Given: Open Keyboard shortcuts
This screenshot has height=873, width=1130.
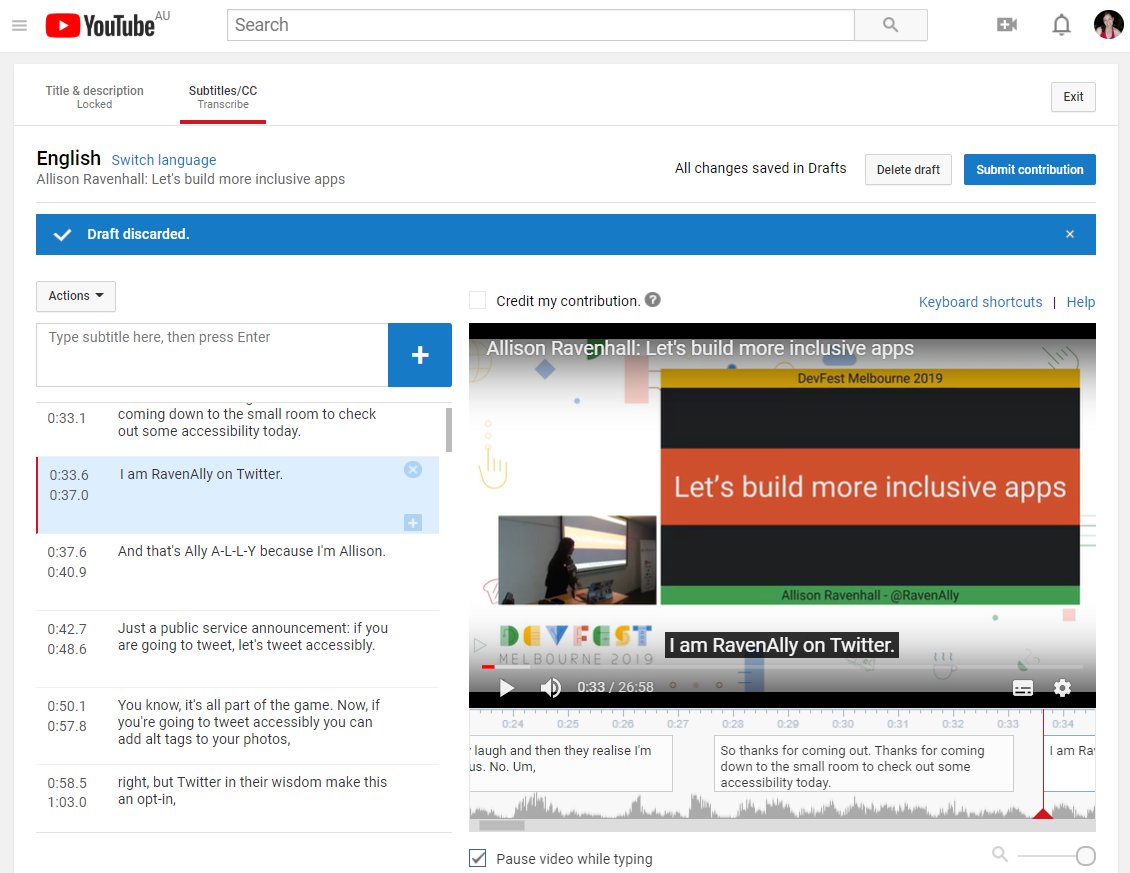Looking at the screenshot, I should [x=980, y=301].
